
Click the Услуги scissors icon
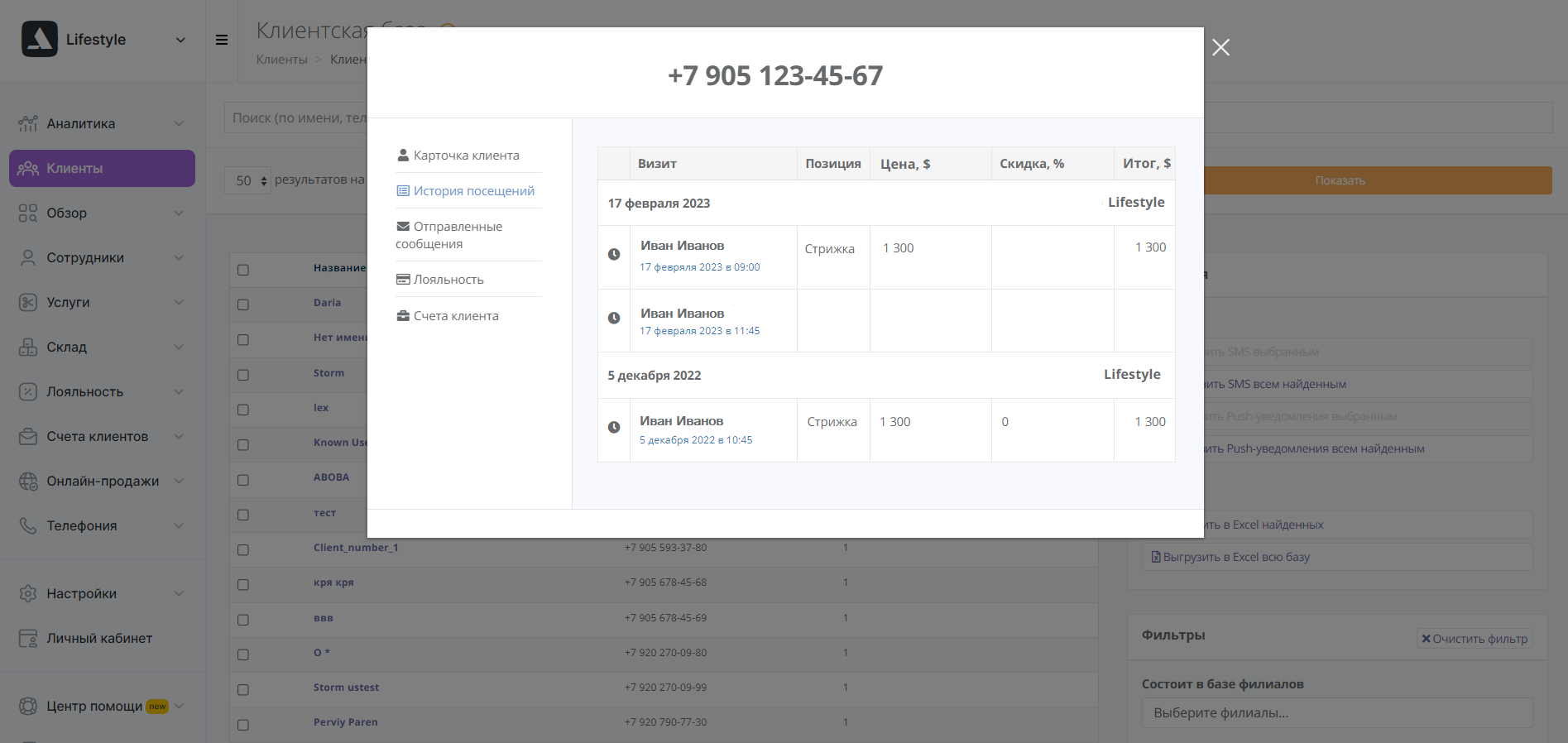click(x=28, y=303)
